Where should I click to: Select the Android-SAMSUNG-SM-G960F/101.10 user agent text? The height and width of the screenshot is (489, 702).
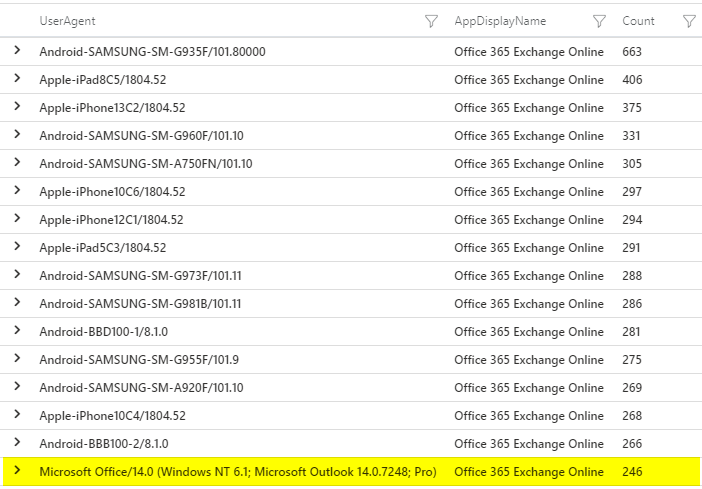pyautogui.click(x=141, y=136)
